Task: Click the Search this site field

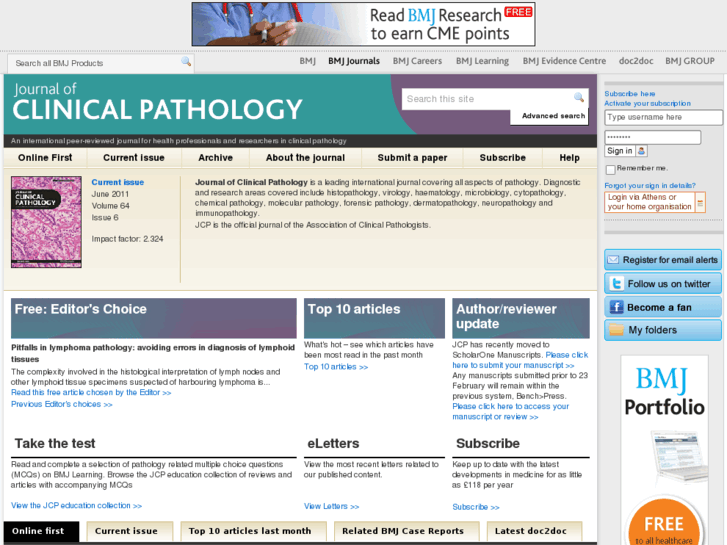Action: coord(487,99)
